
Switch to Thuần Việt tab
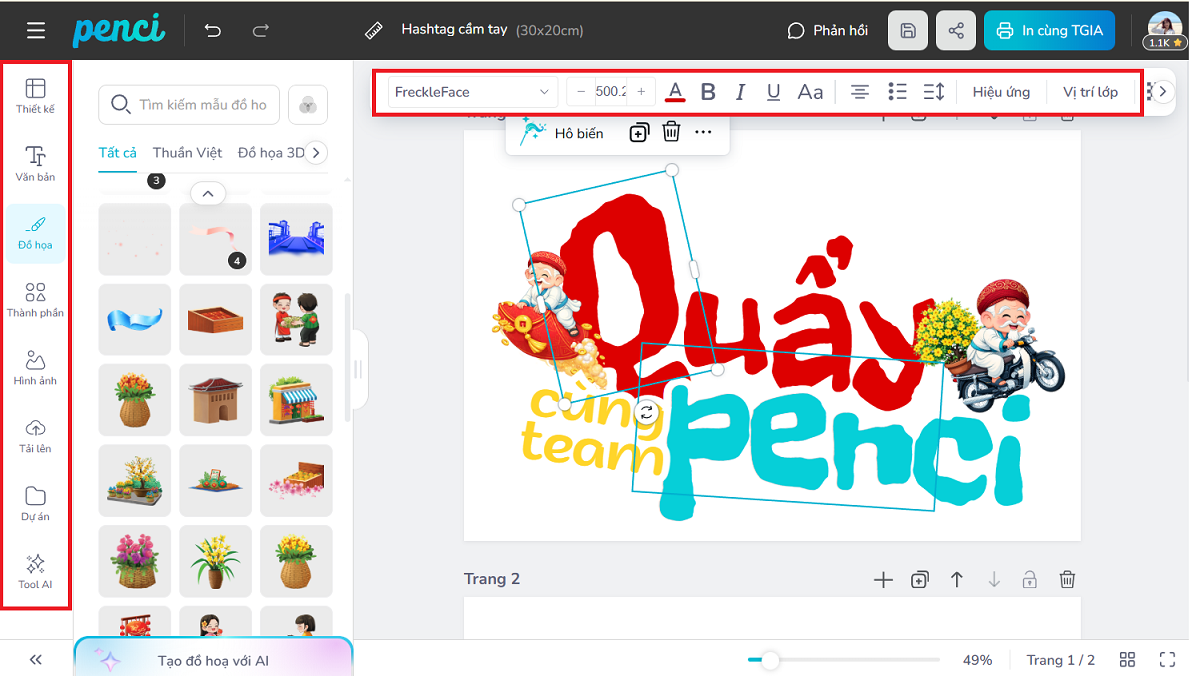187,153
